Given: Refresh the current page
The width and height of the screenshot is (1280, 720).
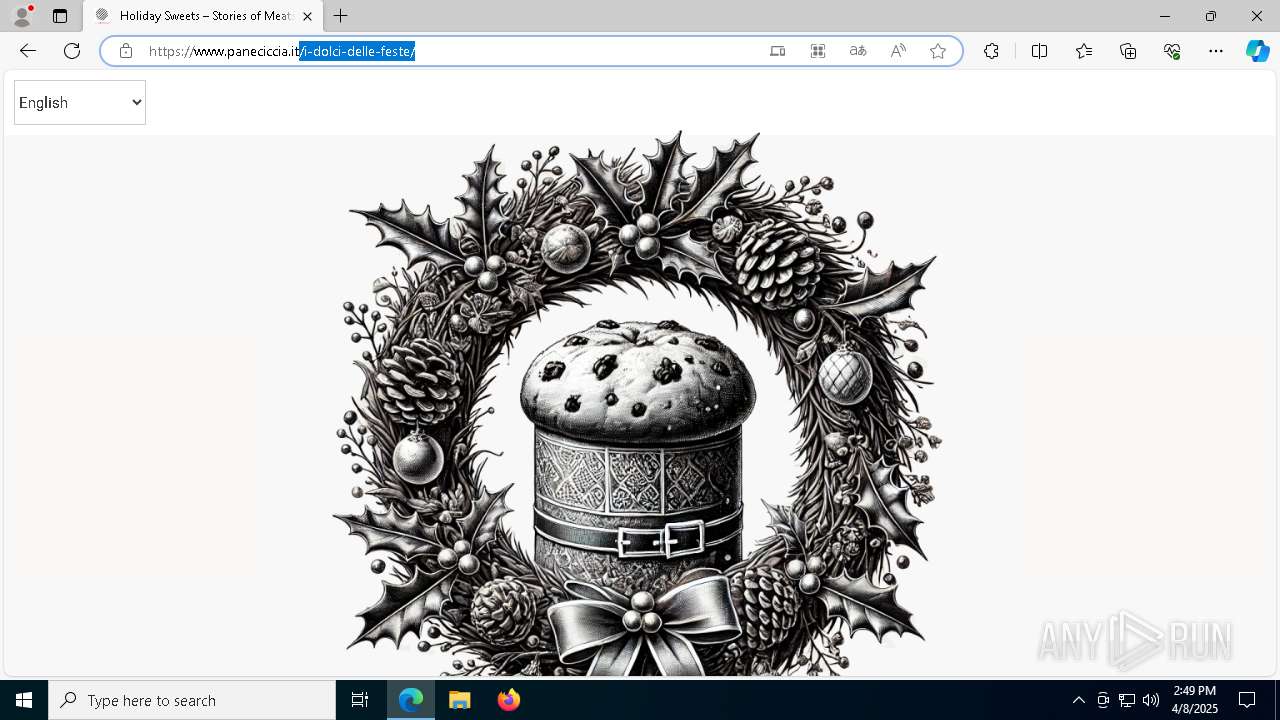Looking at the screenshot, I should (x=72, y=51).
